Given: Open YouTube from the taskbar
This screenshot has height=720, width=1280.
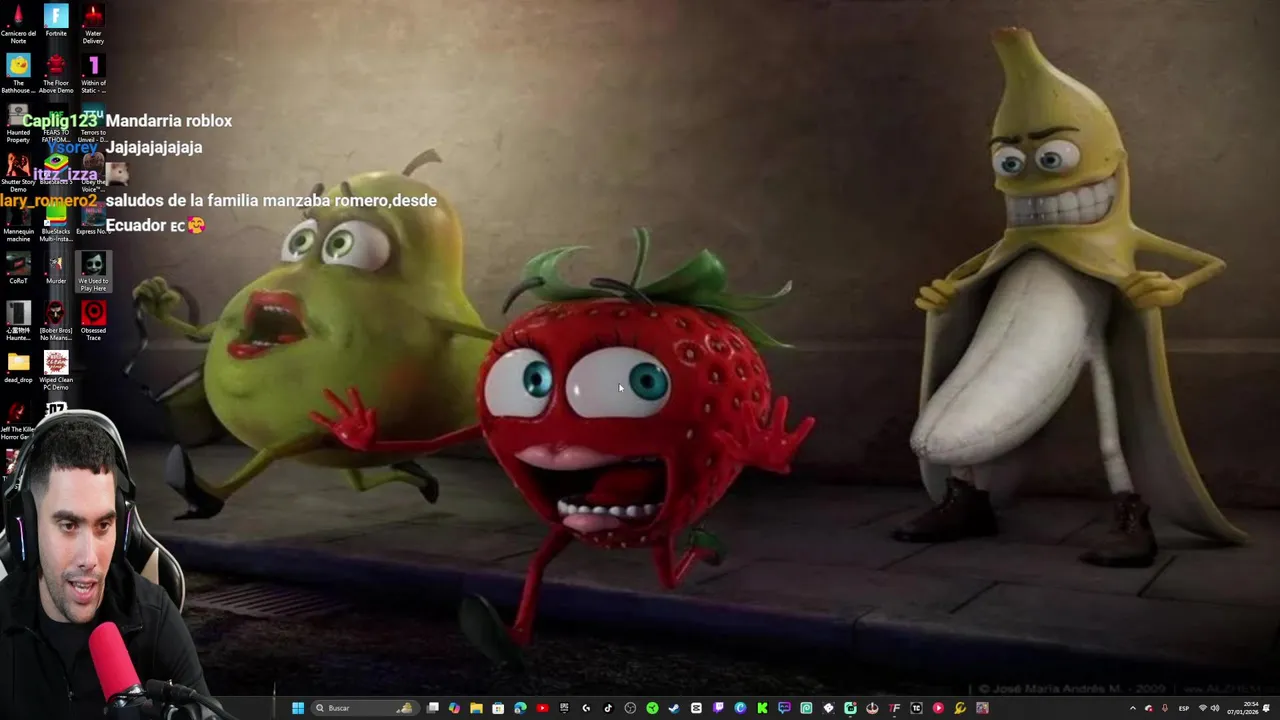Looking at the screenshot, I should pos(542,708).
